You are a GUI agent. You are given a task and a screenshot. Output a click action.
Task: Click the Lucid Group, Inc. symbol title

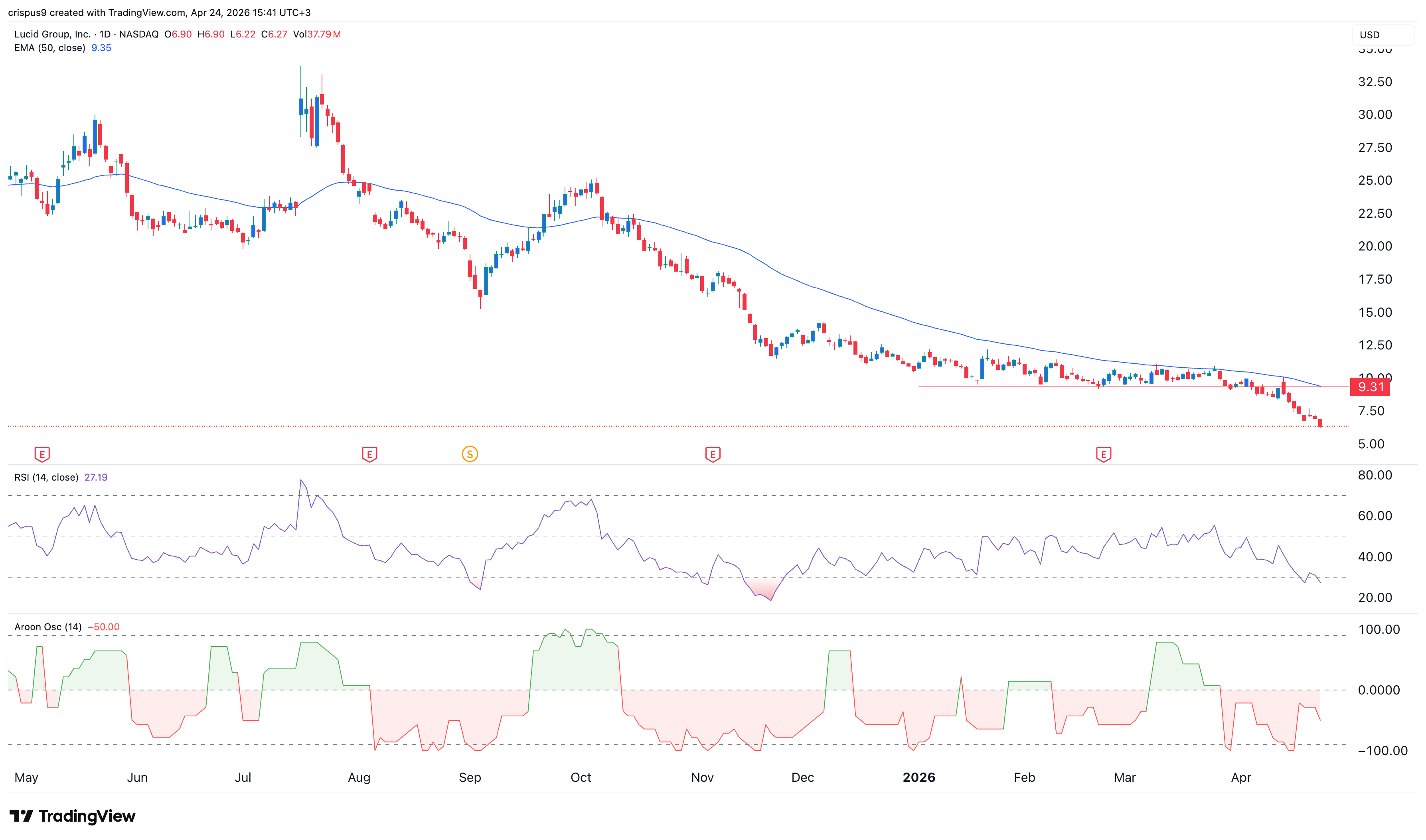tap(52, 34)
